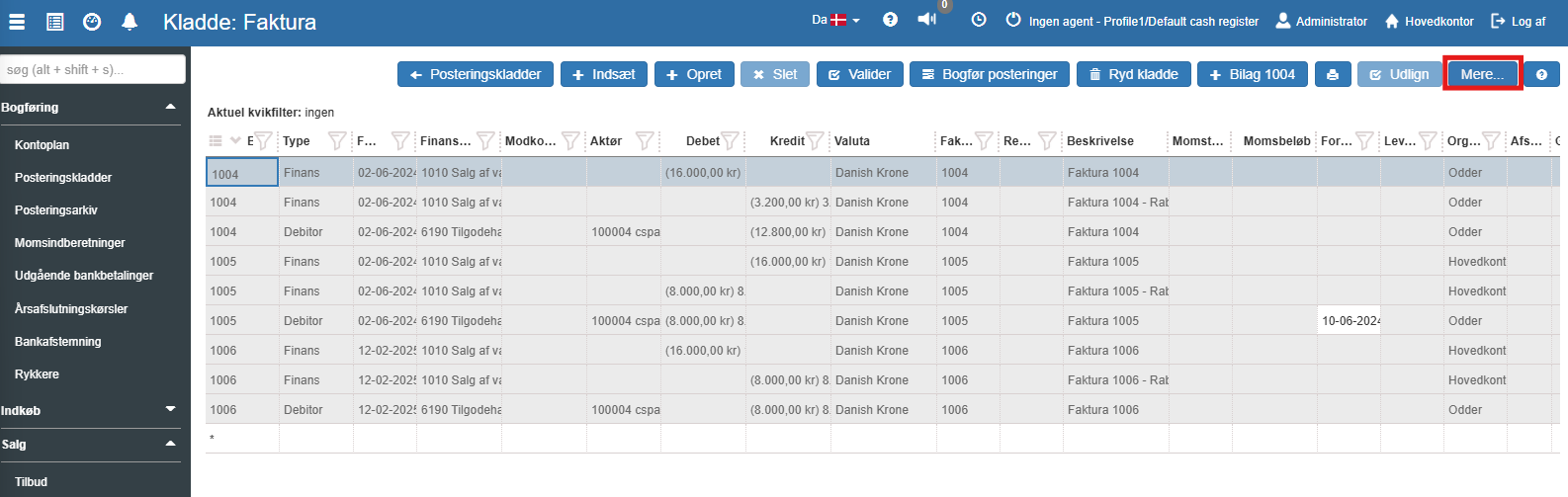Open filter for the Modko... column

pos(569,141)
